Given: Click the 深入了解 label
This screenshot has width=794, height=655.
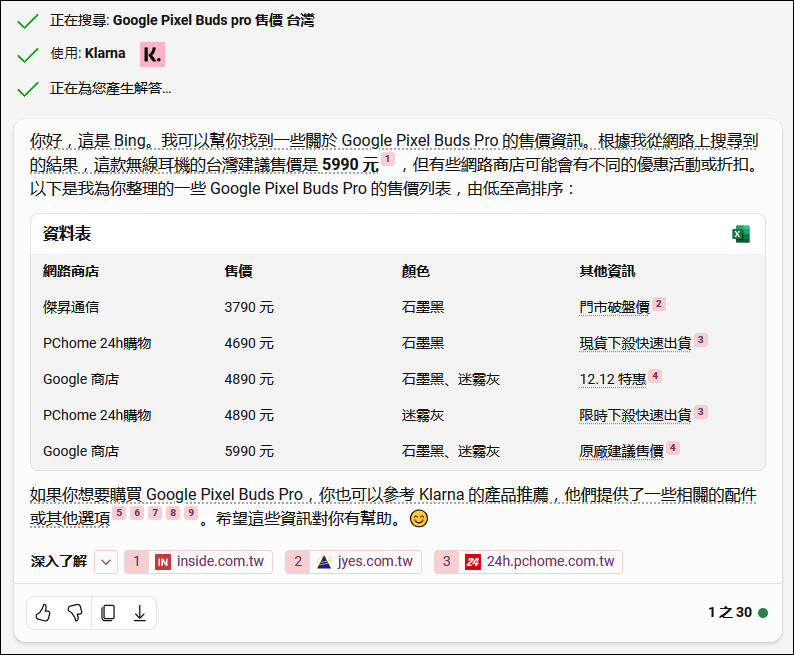Looking at the screenshot, I should (59, 561).
